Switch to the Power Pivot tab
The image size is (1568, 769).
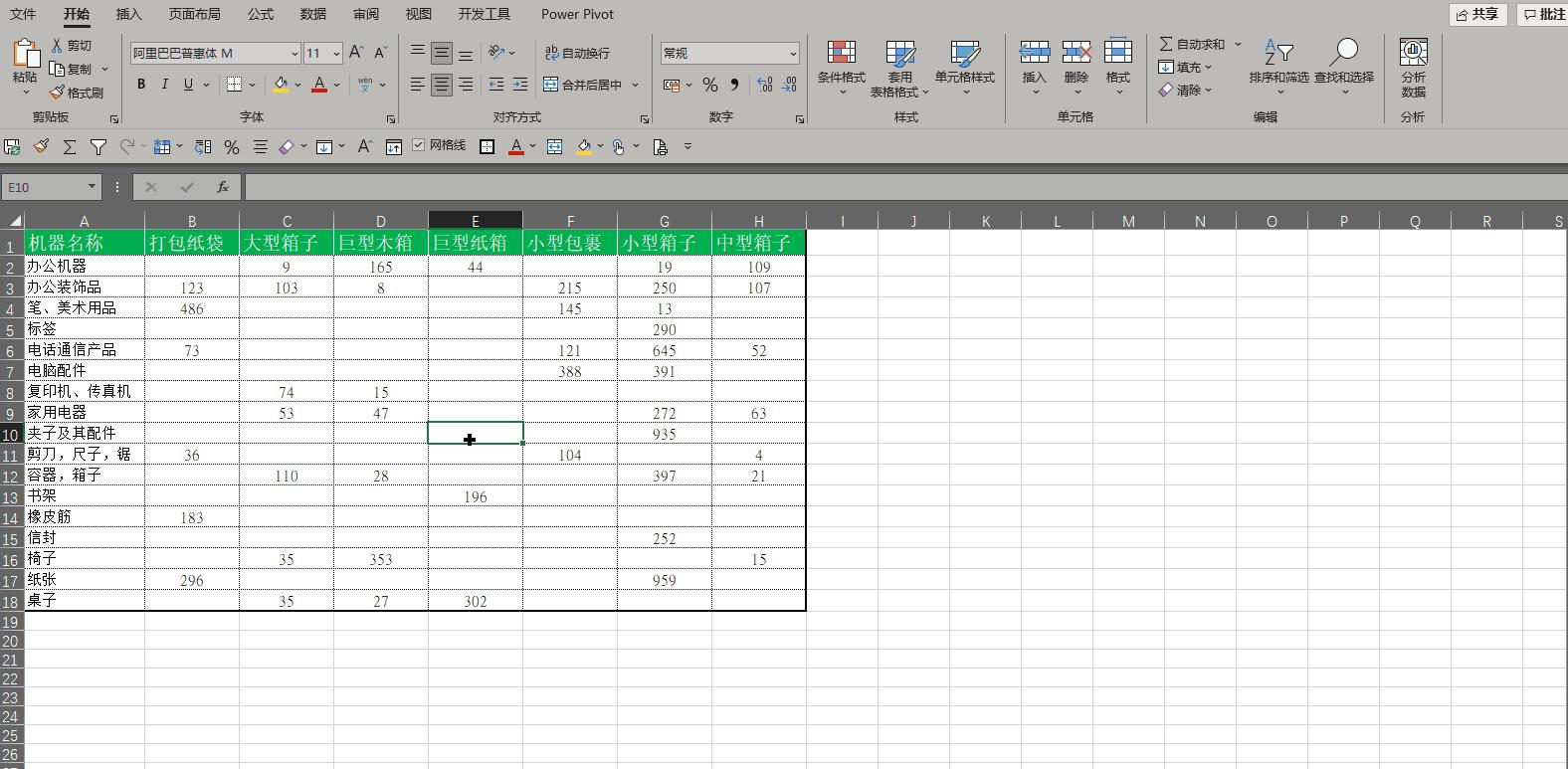pos(577,14)
